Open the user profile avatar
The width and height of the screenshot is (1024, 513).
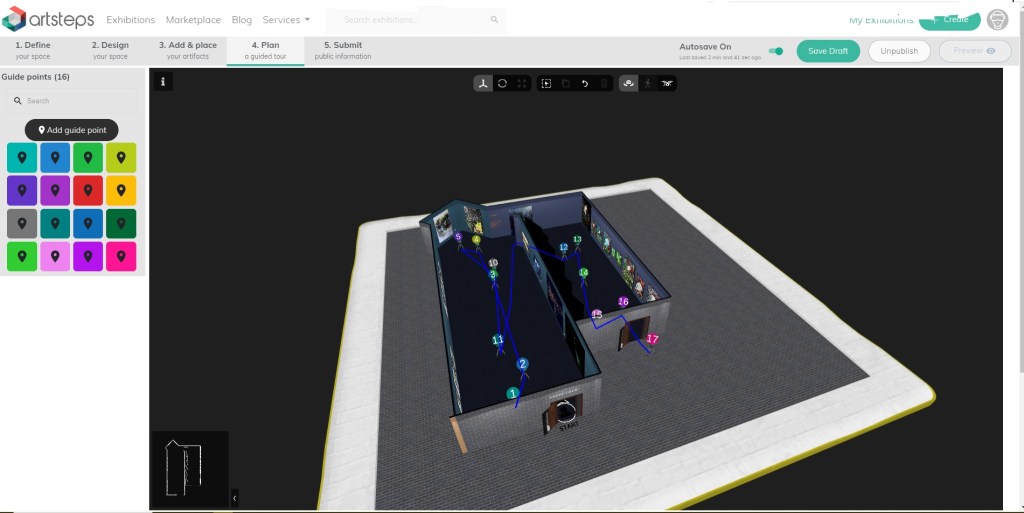[997, 20]
